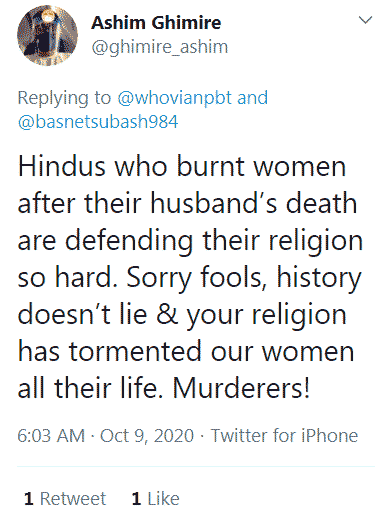Screen dimensions: 390x524
Task: Open the @ghimire_ashim handle
Action: pyautogui.click(x=160, y=47)
